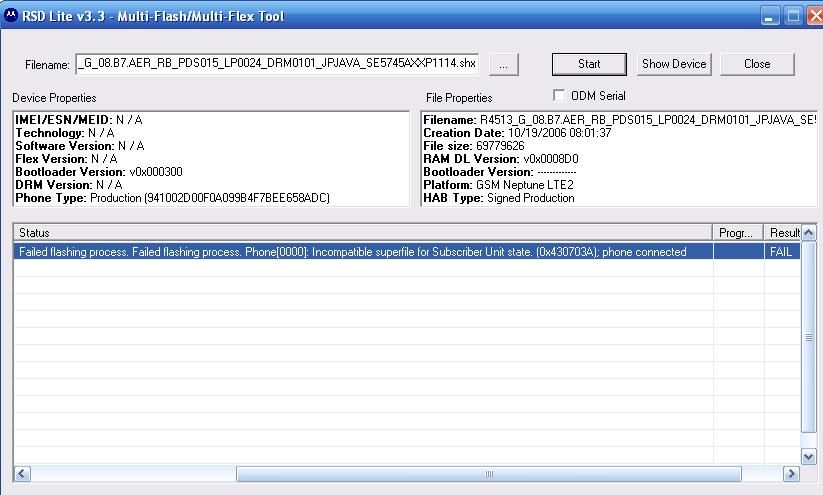This screenshot has height=495, width=823.
Task: Close RSD Lite with the title bar X
Action: (815, 16)
